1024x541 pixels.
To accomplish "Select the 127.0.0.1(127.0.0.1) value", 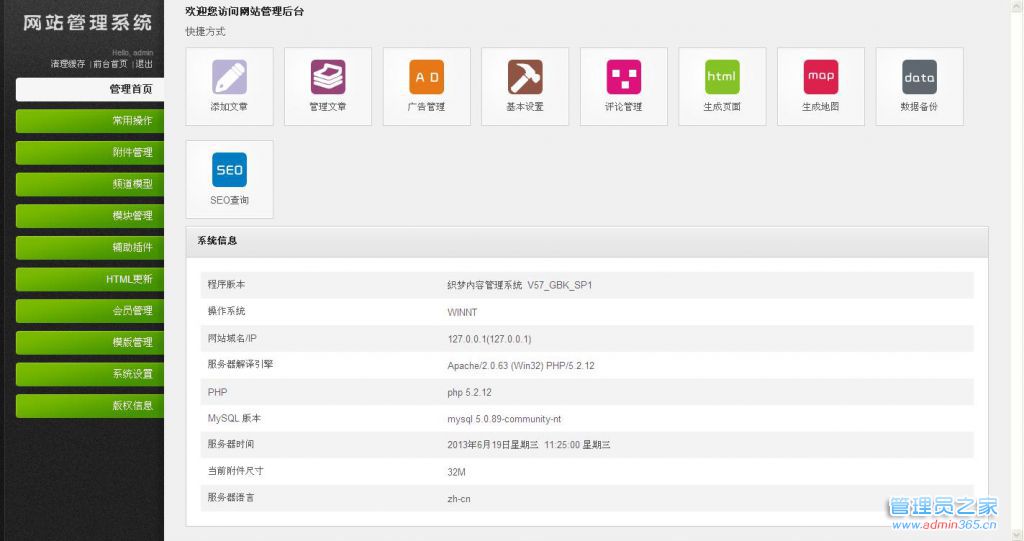I will coord(489,339).
